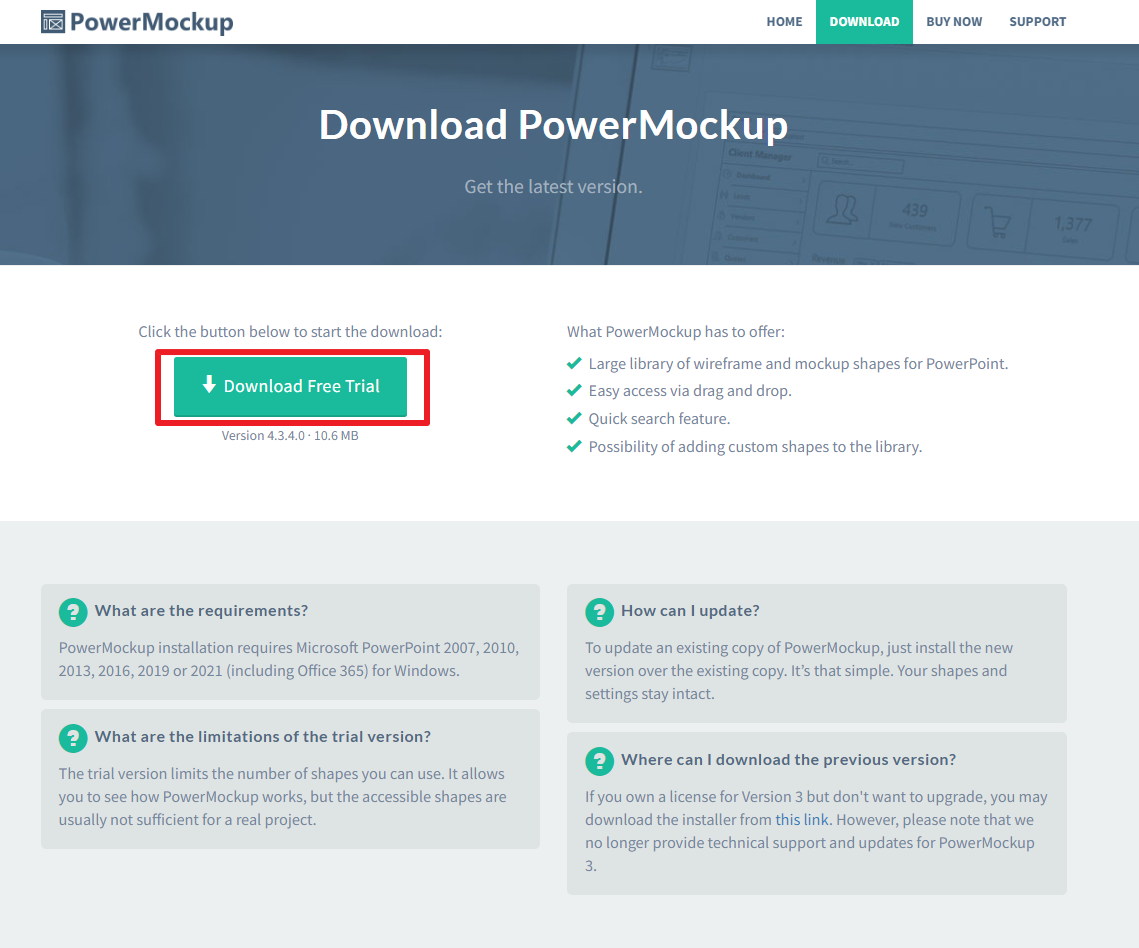Open the SUPPORT navigation link
The height and width of the screenshot is (948, 1139).
[1037, 22]
